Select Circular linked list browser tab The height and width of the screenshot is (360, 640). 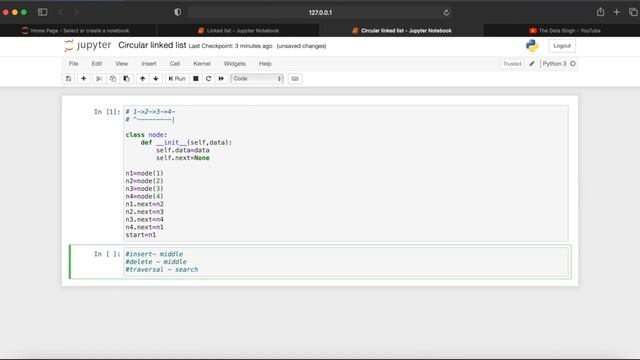402,31
